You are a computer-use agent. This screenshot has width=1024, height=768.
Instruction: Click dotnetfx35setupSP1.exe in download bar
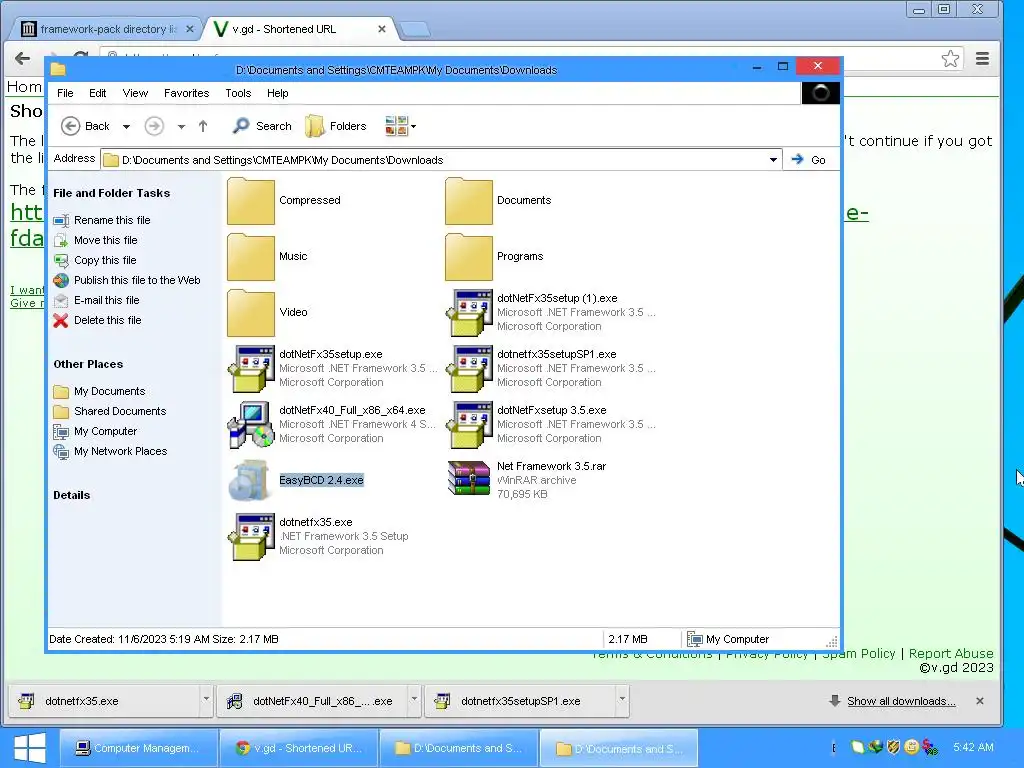pyautogui.click(x=520, y=701)
